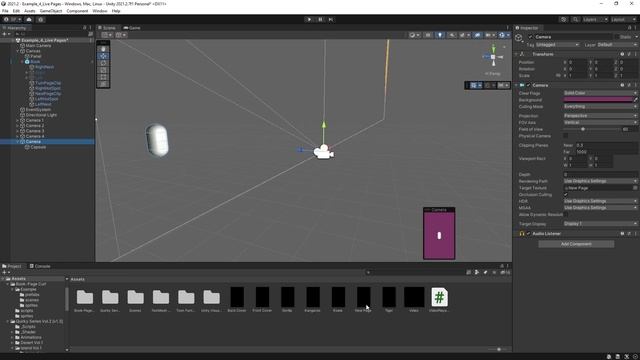The height and width of the screenshot is (360, 640).
Task: Toggle scene lighting bulb icon
Action: pos(440,35)
